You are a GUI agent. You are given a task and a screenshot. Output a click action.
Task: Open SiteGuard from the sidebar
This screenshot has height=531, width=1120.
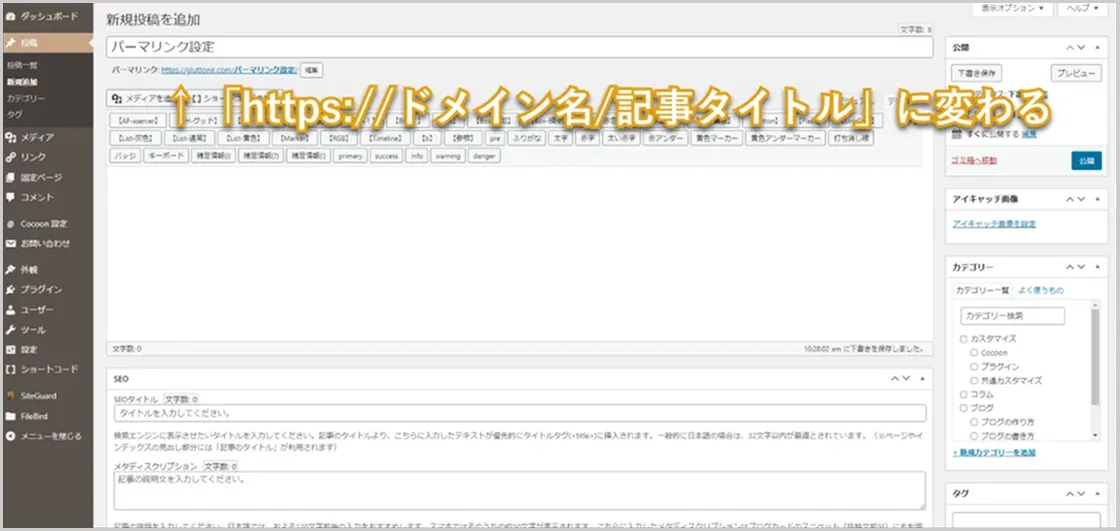pyautogui.click(x=11, y=395)
